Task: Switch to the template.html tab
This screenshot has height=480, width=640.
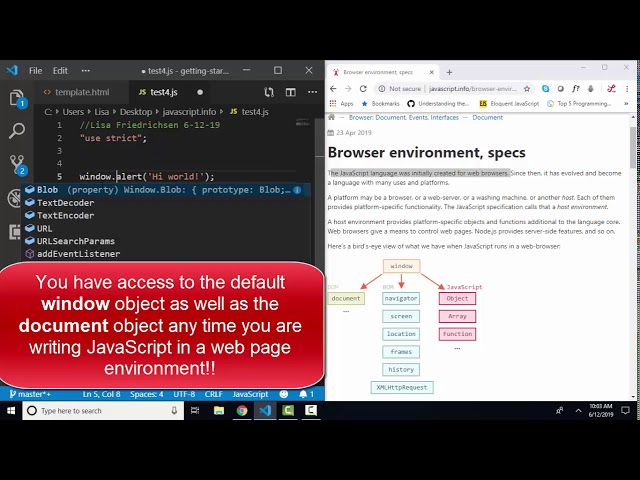Action: tap(77, 92)
